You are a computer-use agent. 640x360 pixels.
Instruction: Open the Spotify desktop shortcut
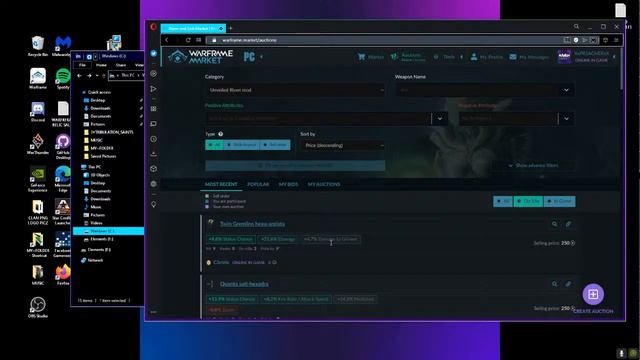tap(63, 79)
